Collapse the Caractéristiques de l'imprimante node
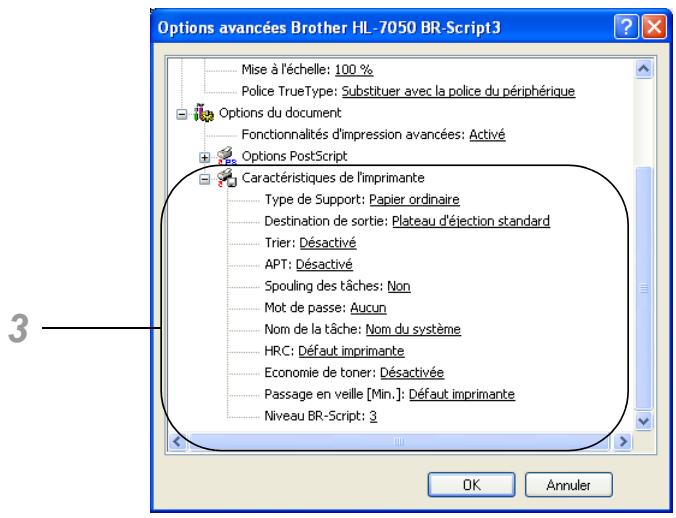The width and height of the screenshot is (676, 518). pyautogui.click(x=205, y=179)
